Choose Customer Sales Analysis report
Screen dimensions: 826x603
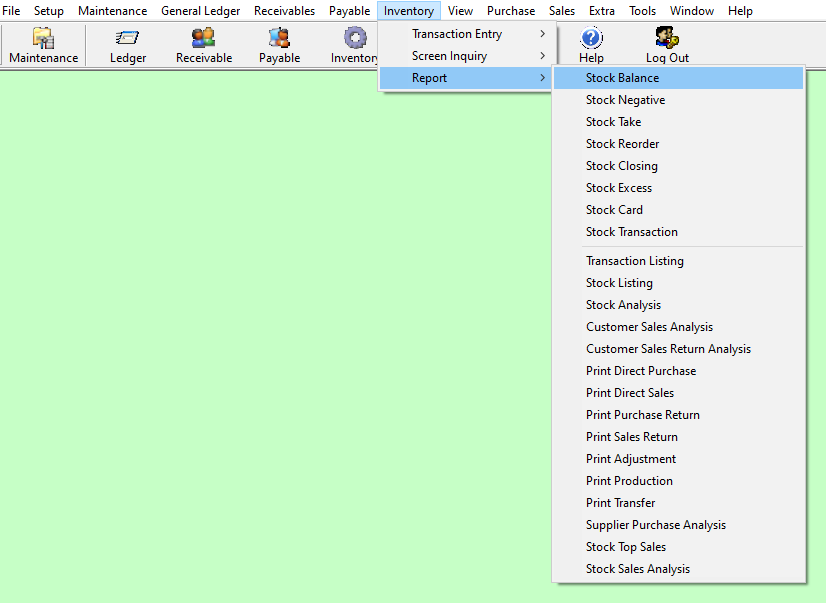pos(678,327)
